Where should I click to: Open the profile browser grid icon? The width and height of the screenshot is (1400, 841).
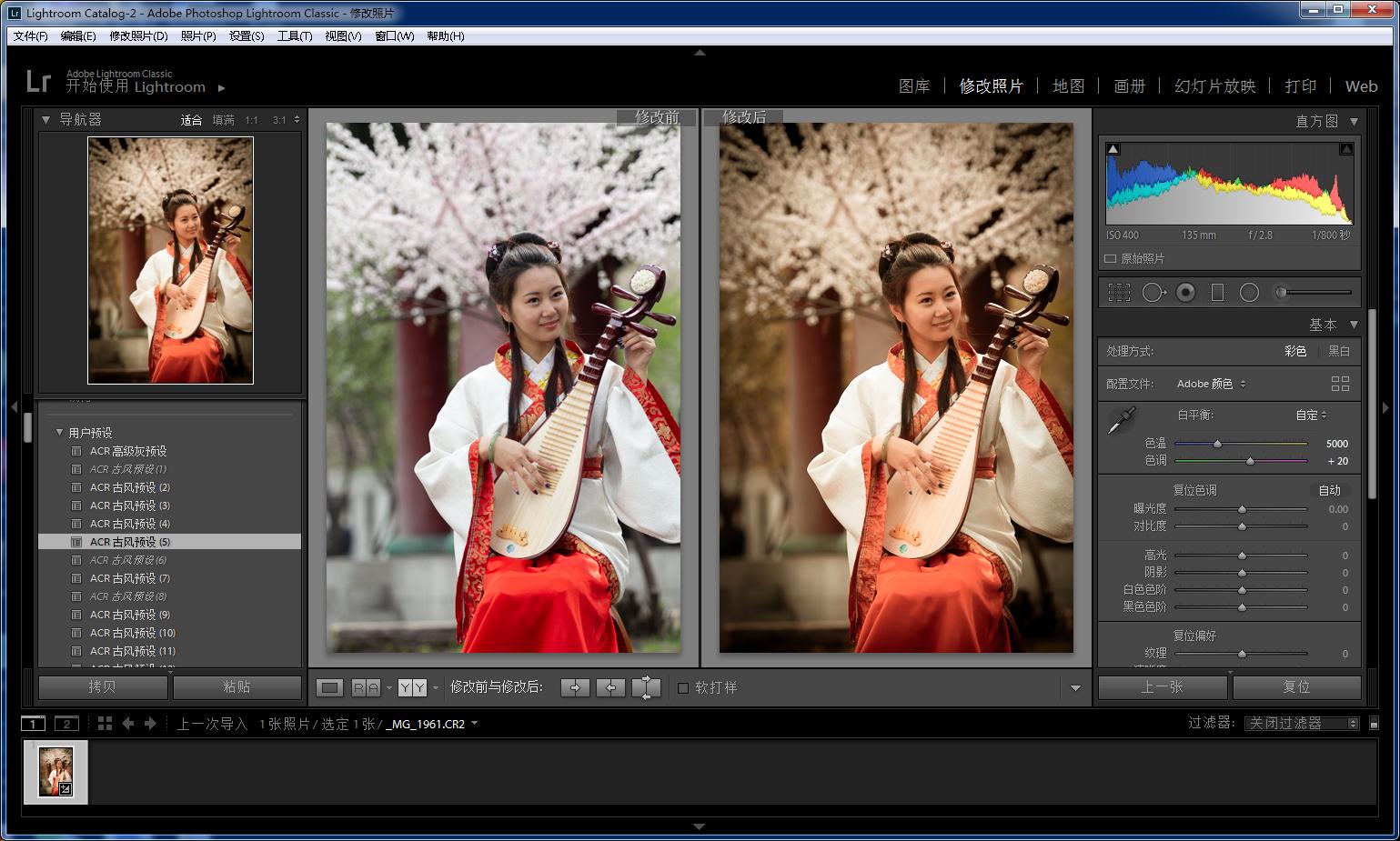coord(1340,383)
